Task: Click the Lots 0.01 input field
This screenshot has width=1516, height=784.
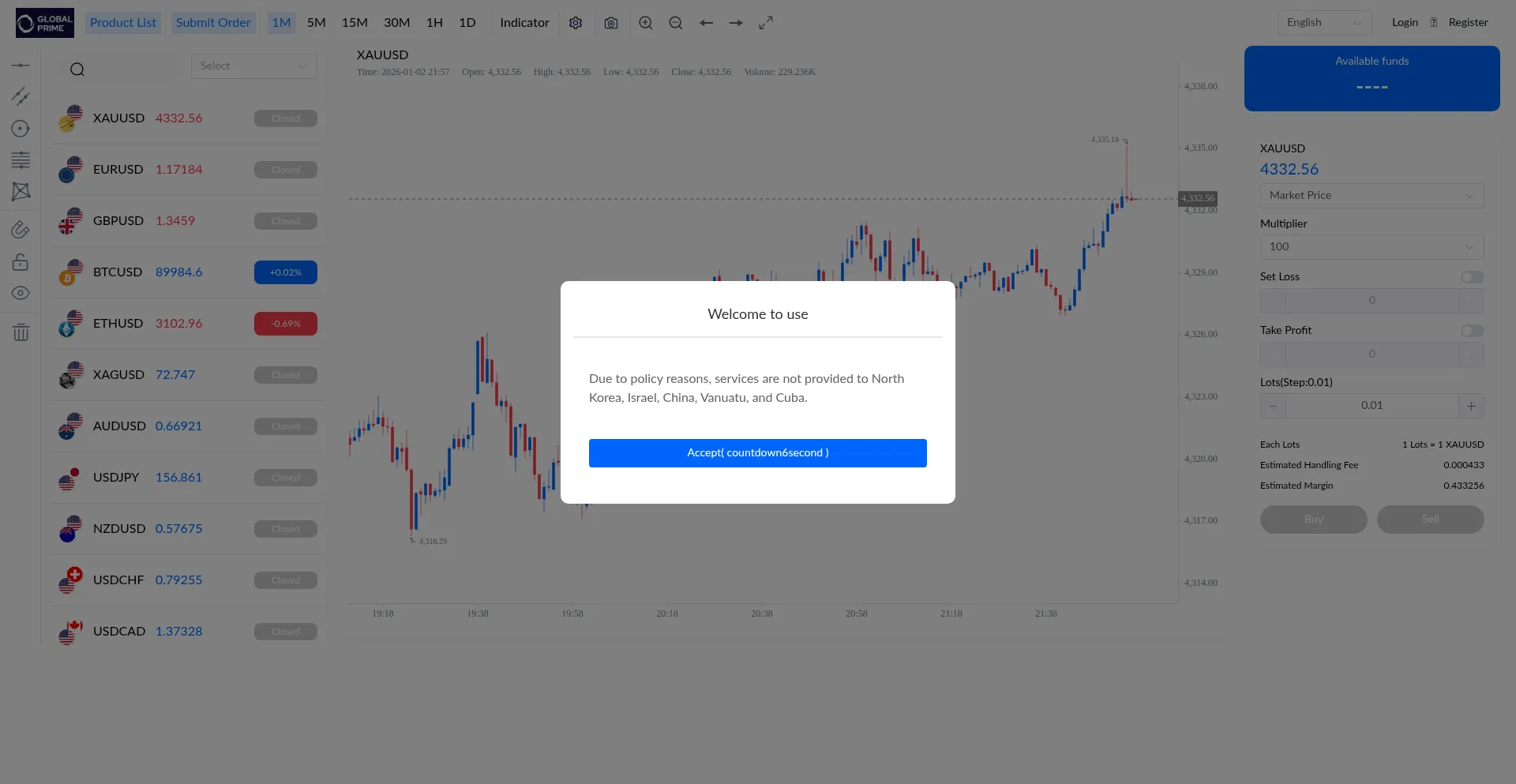Action: click(1372, 406)
